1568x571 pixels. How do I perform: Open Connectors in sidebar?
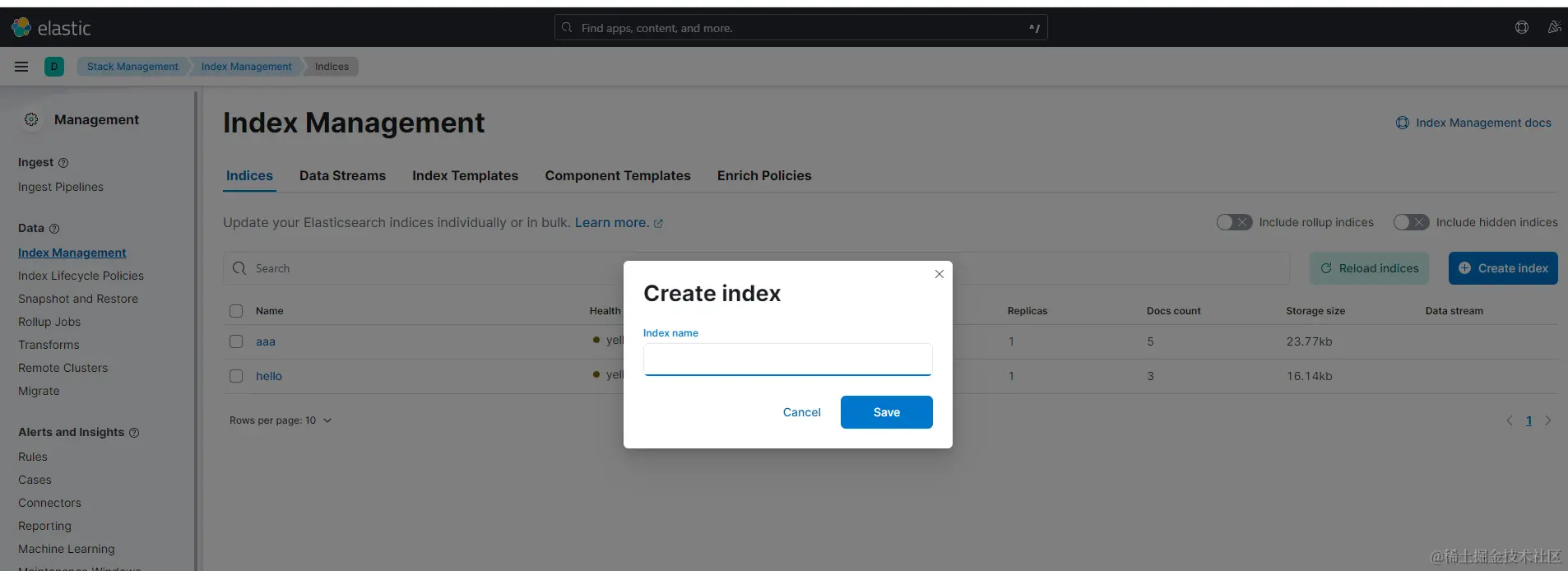point(49,503)
